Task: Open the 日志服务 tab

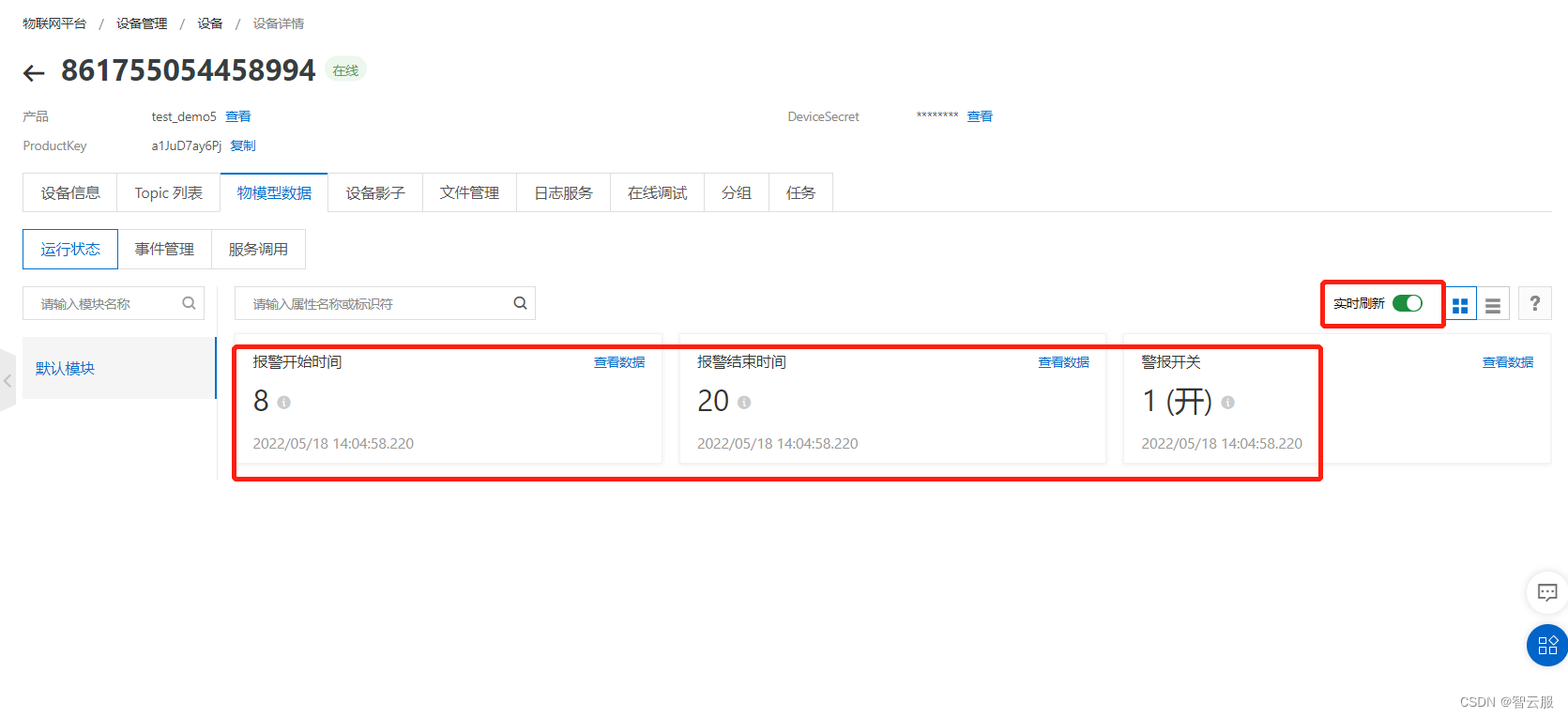Action: coord(563,192)
